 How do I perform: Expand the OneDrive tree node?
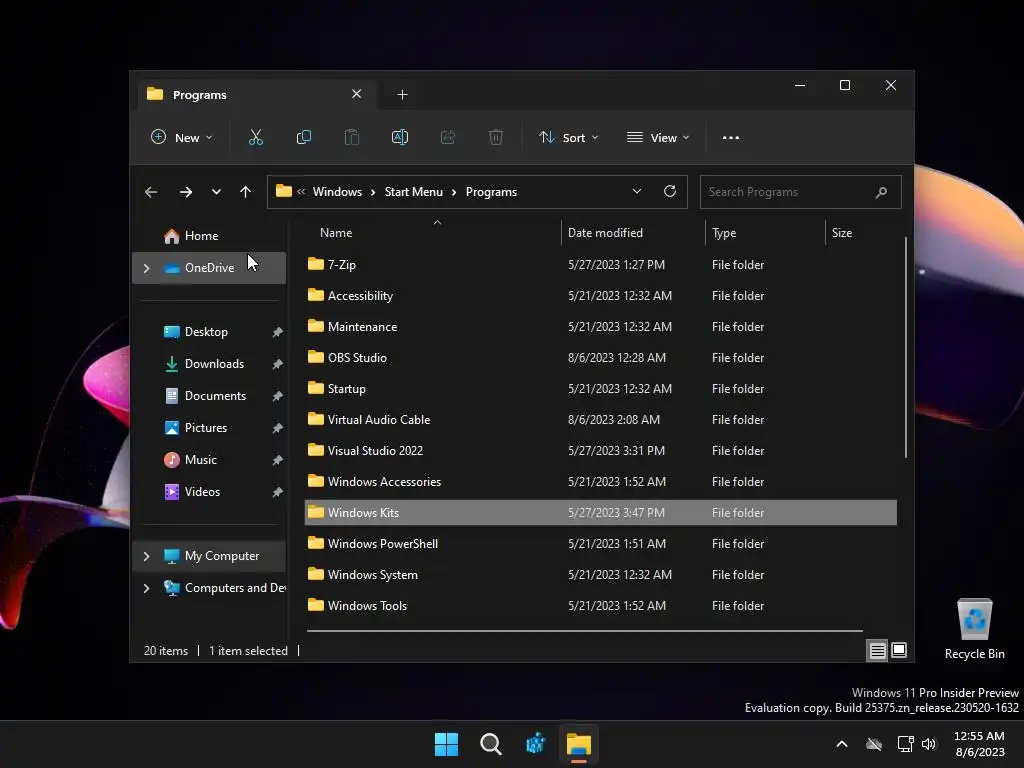146,268
